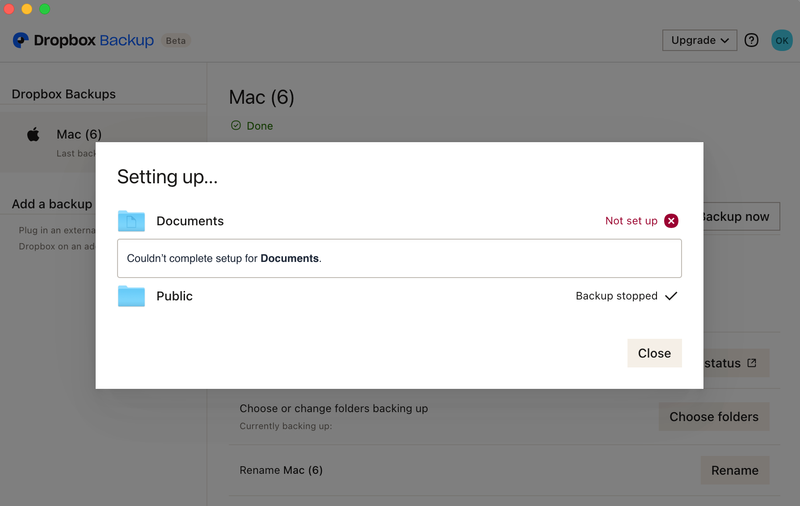Select Mac (6) in the backups sidebar
The image size is (800, 506).
[x=79, y=134]
